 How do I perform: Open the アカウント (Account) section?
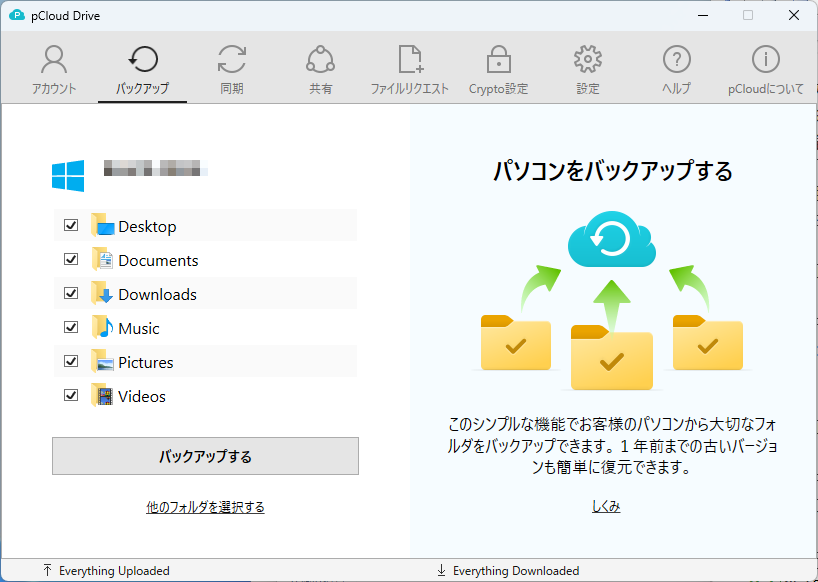point(53,70)
